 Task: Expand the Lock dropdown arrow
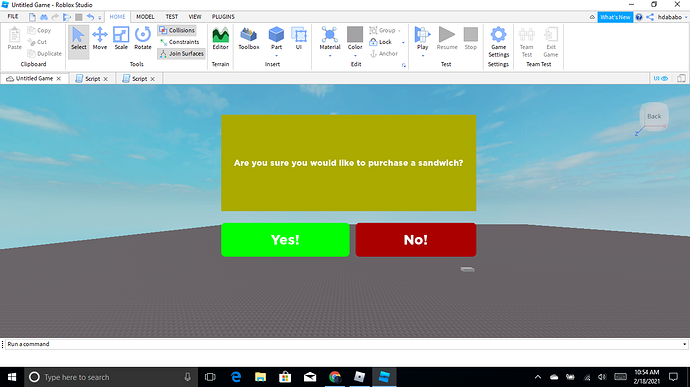point(403,42)
